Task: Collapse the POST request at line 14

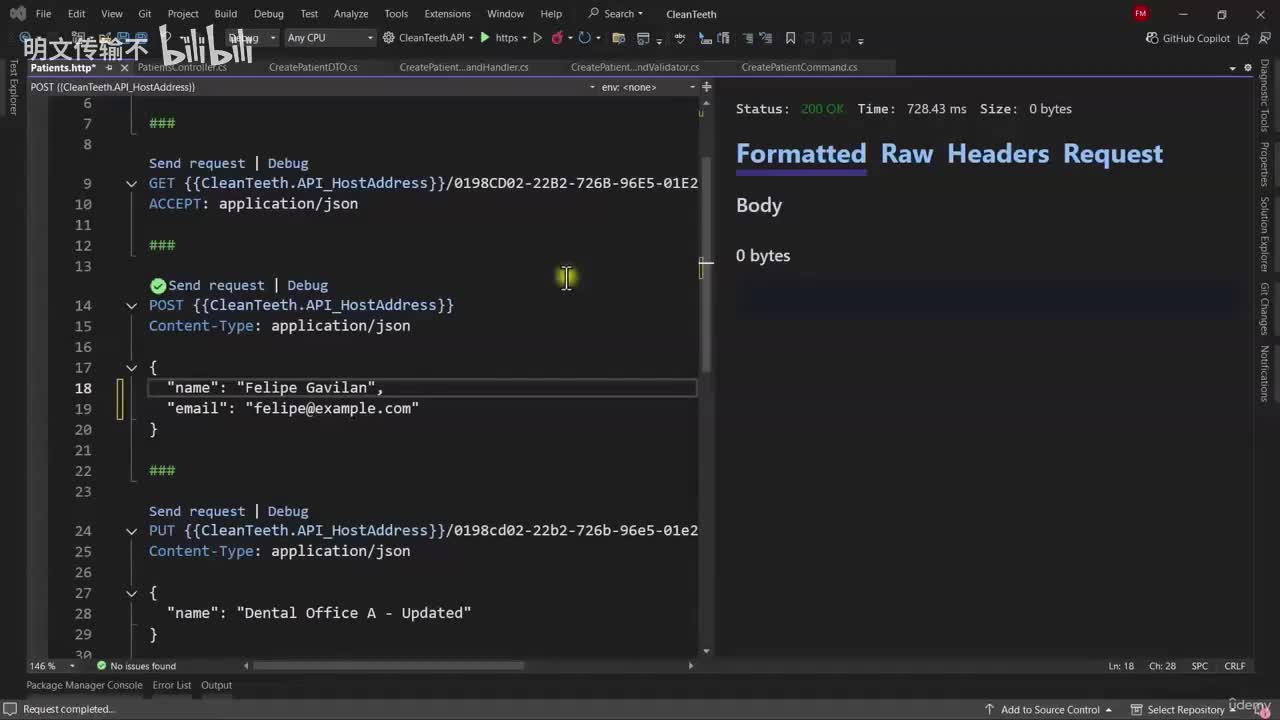Action: coord(131,306)
